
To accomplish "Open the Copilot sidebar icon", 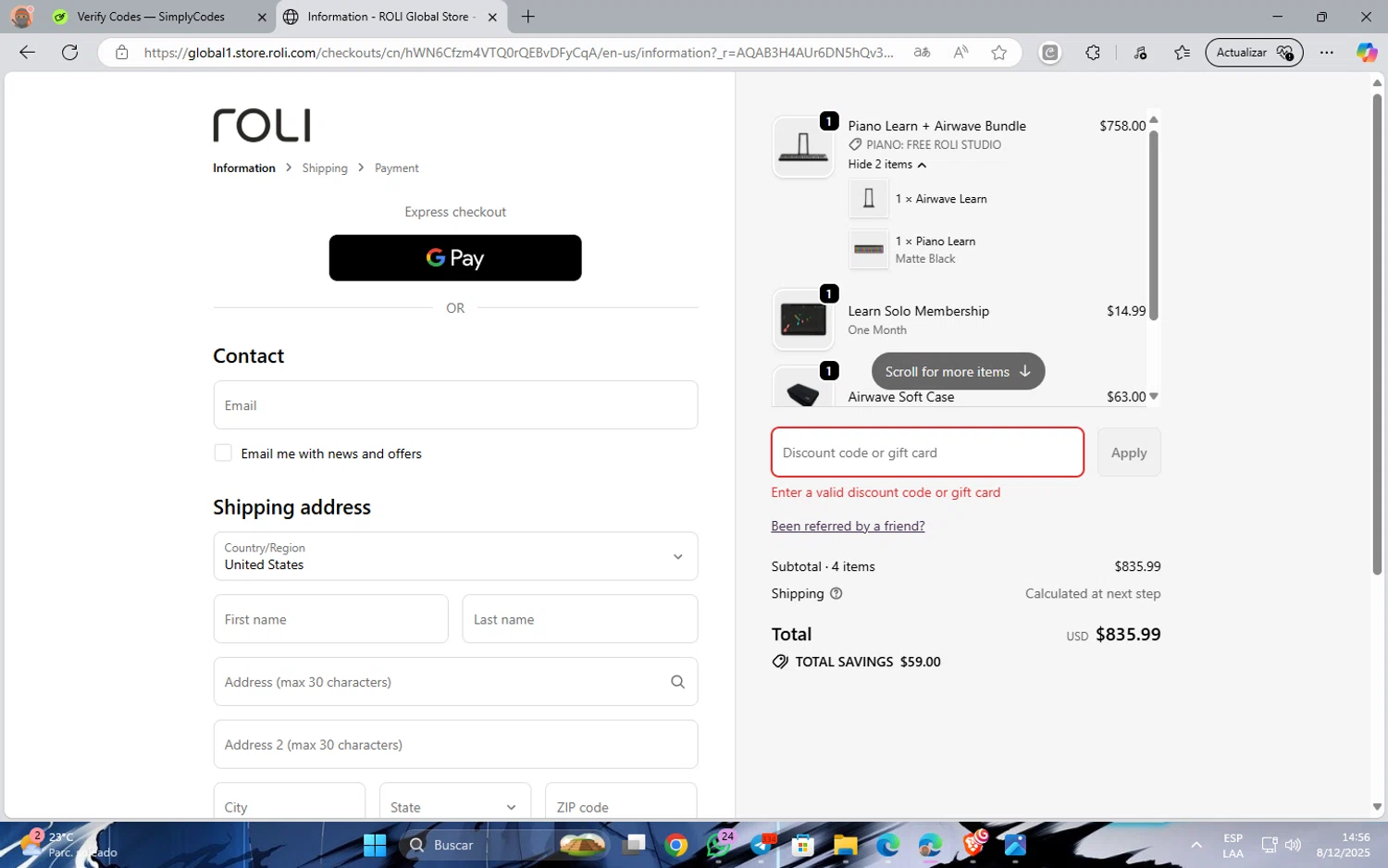I will pos(1366,53).
